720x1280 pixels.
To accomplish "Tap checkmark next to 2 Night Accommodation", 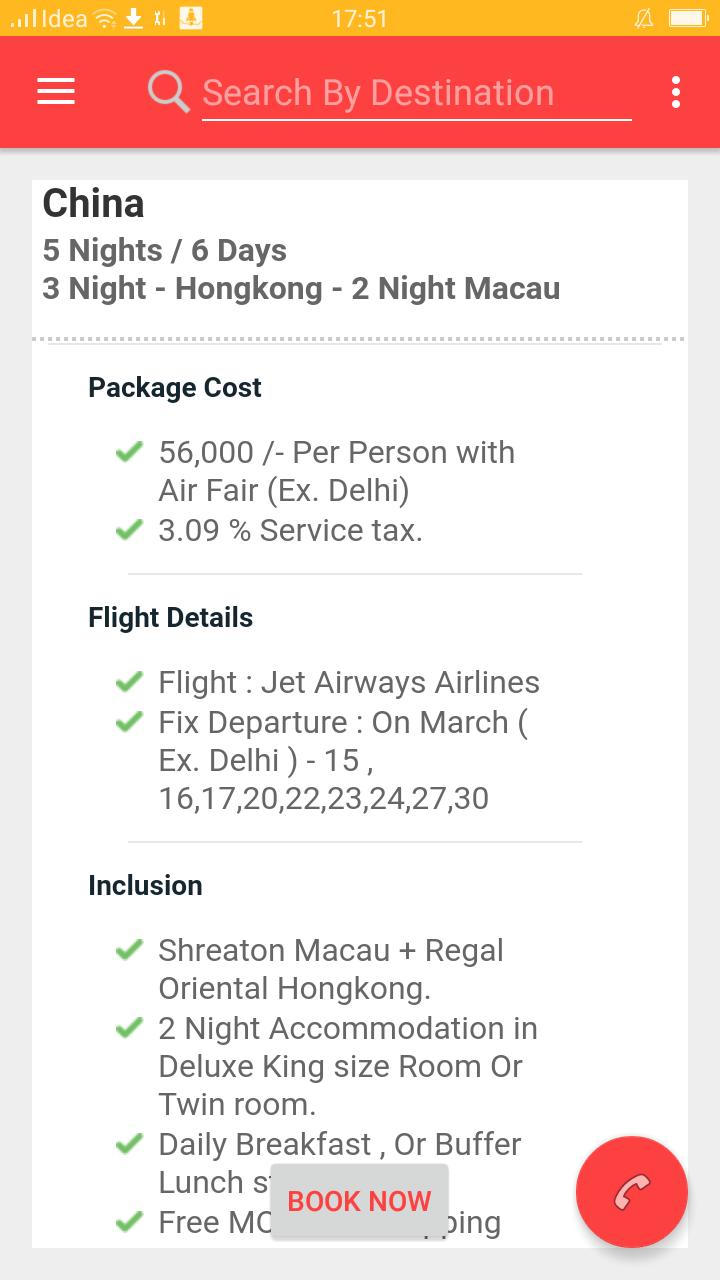I will tap(129, 1028).
